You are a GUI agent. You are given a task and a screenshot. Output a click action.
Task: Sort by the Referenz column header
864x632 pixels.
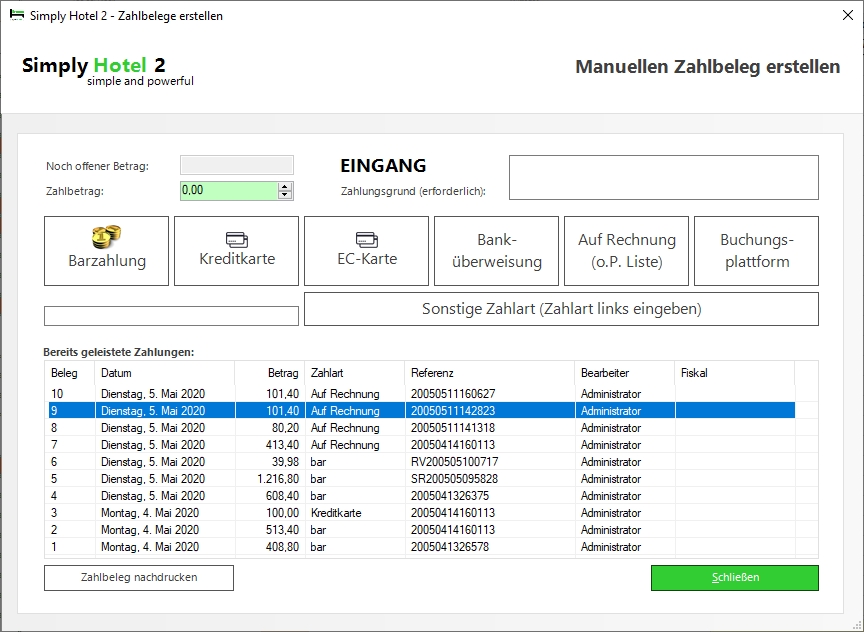(490, 373)
